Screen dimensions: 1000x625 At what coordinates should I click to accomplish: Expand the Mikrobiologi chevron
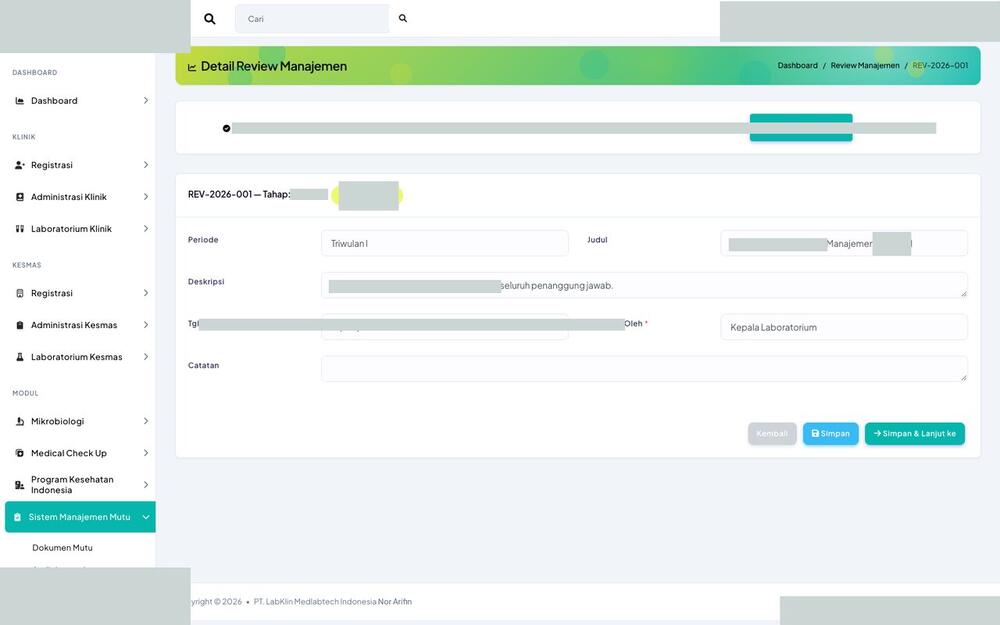pos(146,422)
